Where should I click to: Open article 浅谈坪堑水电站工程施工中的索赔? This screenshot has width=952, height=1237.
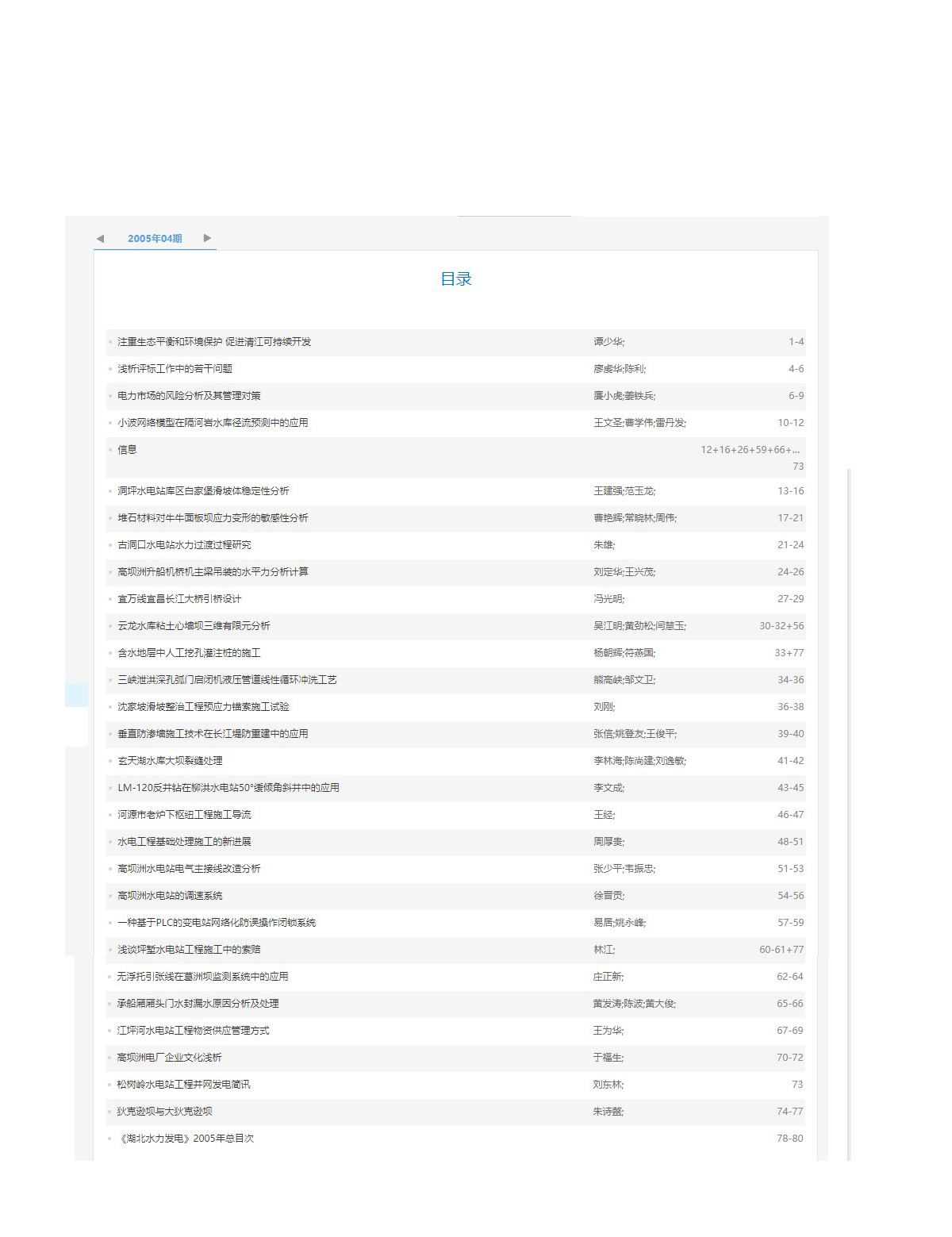click(x=189, y=950)
